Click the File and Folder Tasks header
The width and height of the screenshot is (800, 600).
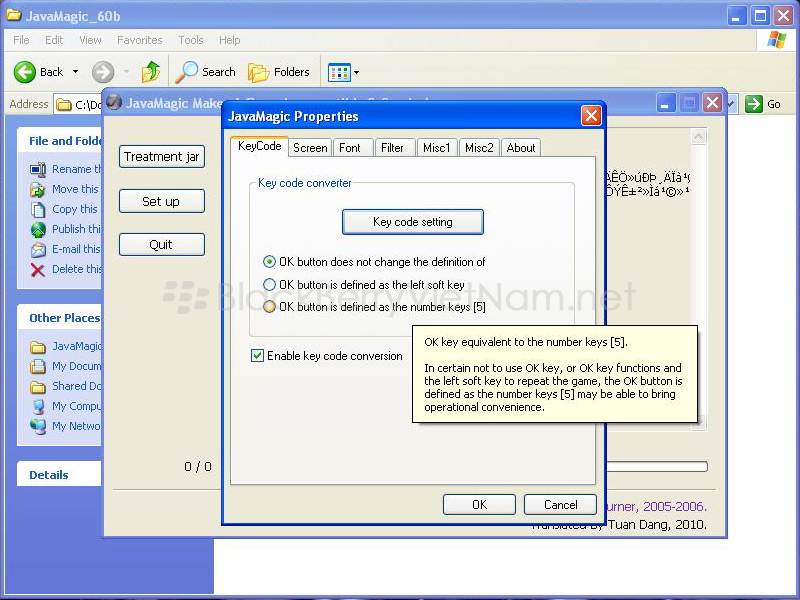pyautogui.click(x=59, y=141)
